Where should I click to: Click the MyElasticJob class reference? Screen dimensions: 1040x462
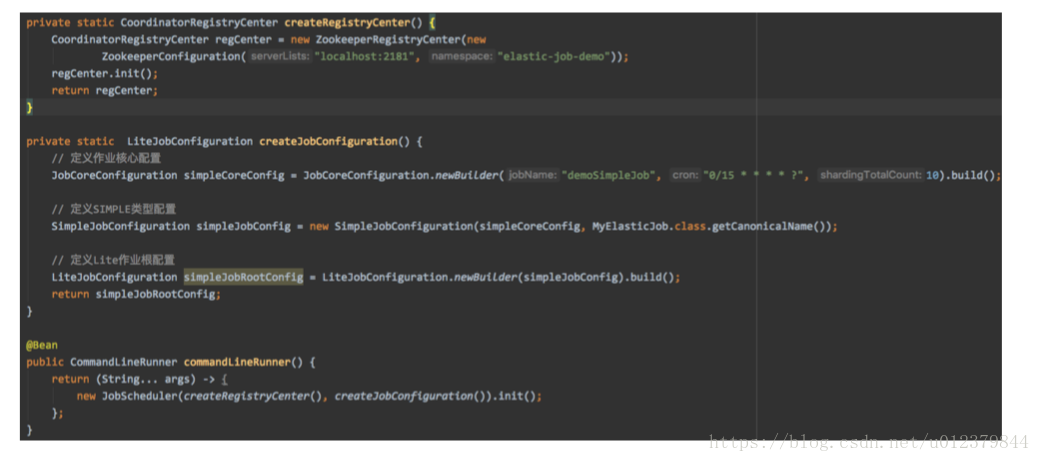click(x=629, y=227)
